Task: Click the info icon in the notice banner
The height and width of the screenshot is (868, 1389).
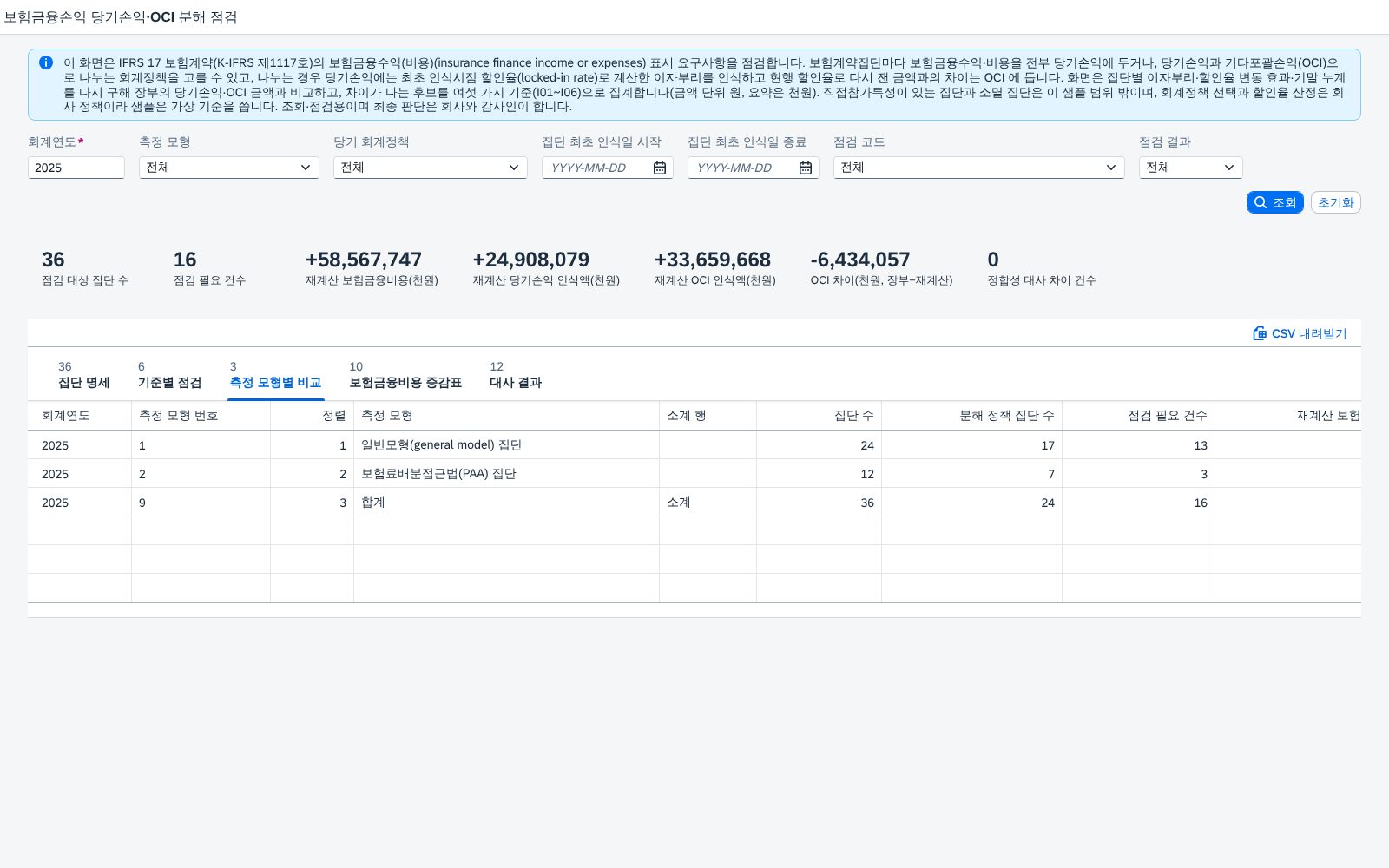Action: pos(46,62)
